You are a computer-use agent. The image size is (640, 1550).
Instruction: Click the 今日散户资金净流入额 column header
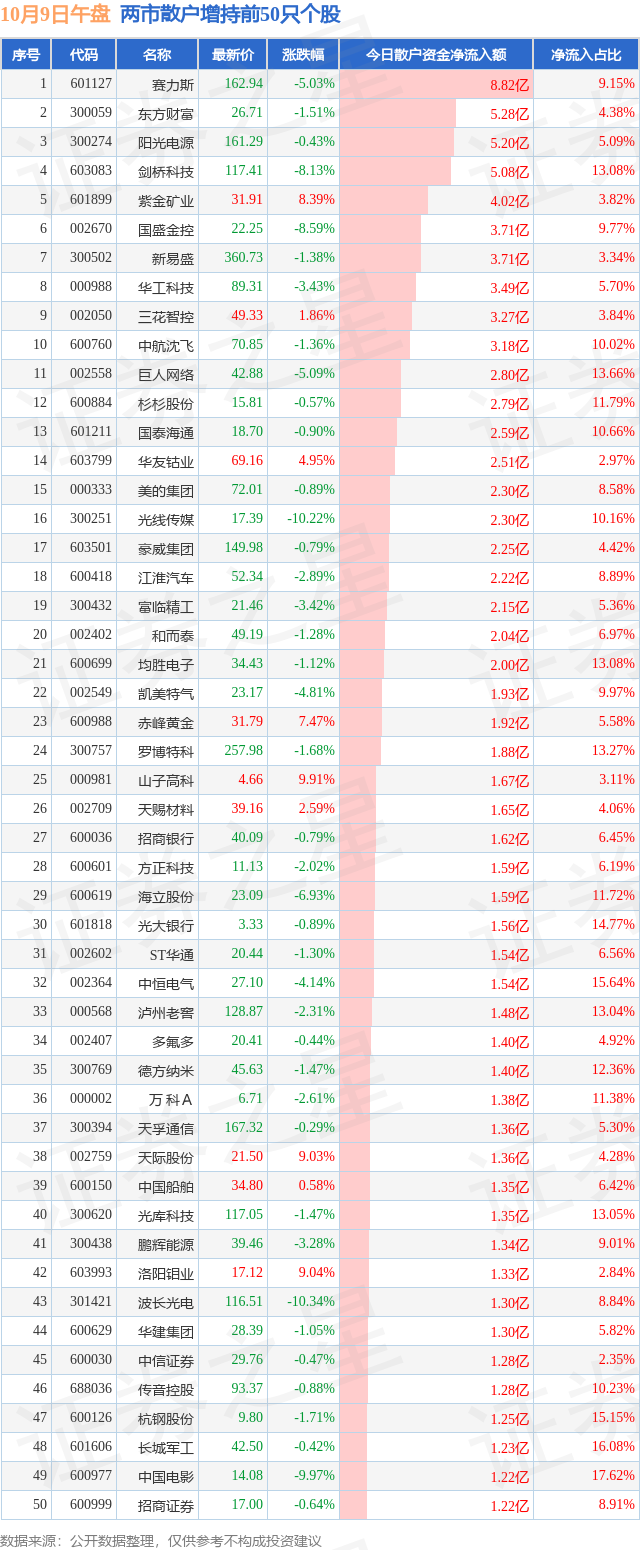pos(436,55)
